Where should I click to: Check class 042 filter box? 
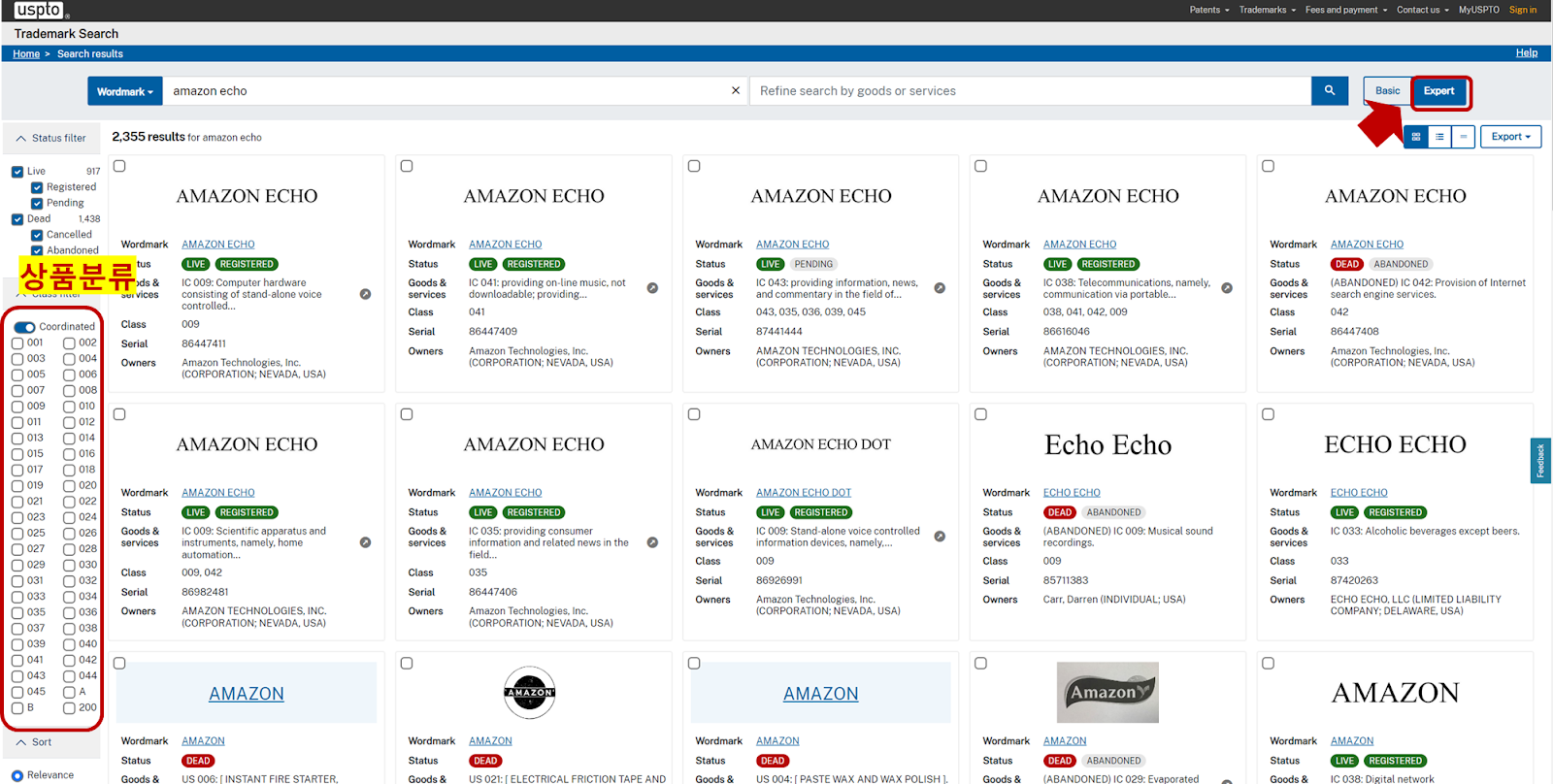coord(70,660)
